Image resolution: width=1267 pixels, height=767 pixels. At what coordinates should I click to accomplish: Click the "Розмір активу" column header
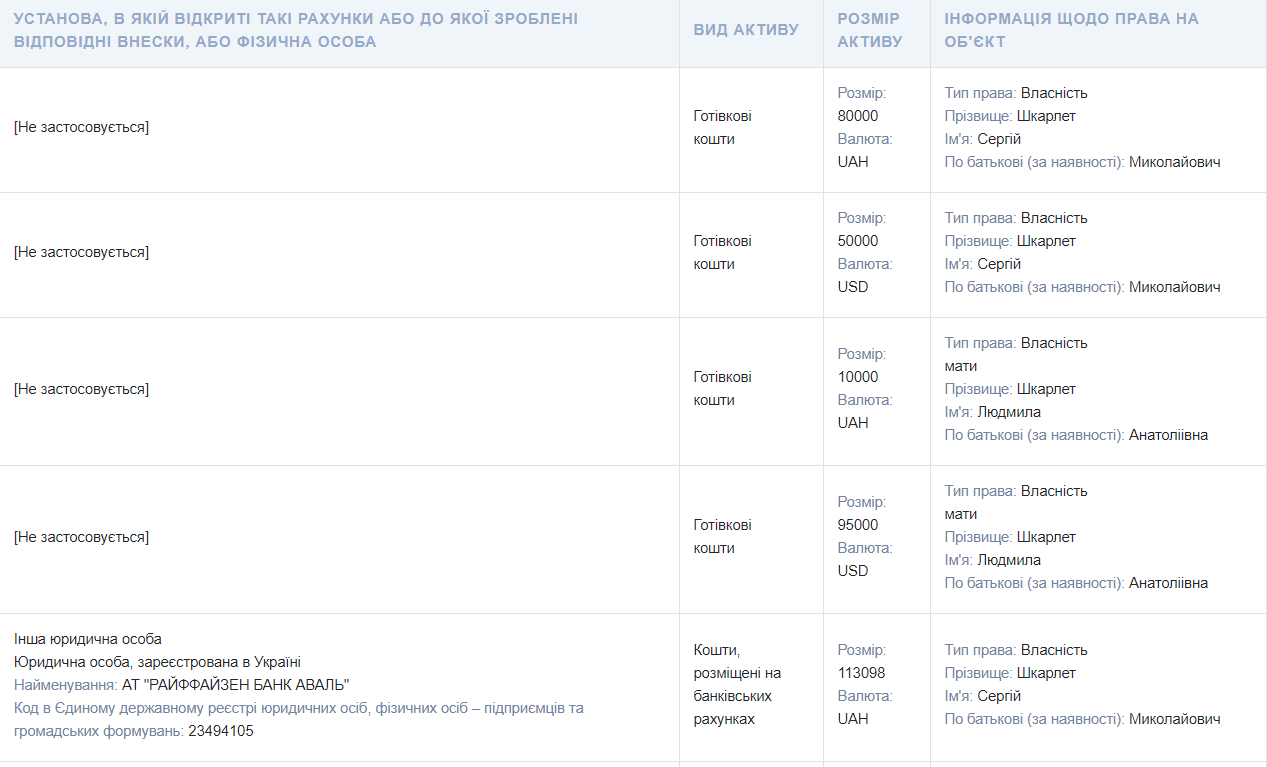[x=869, y=30]
